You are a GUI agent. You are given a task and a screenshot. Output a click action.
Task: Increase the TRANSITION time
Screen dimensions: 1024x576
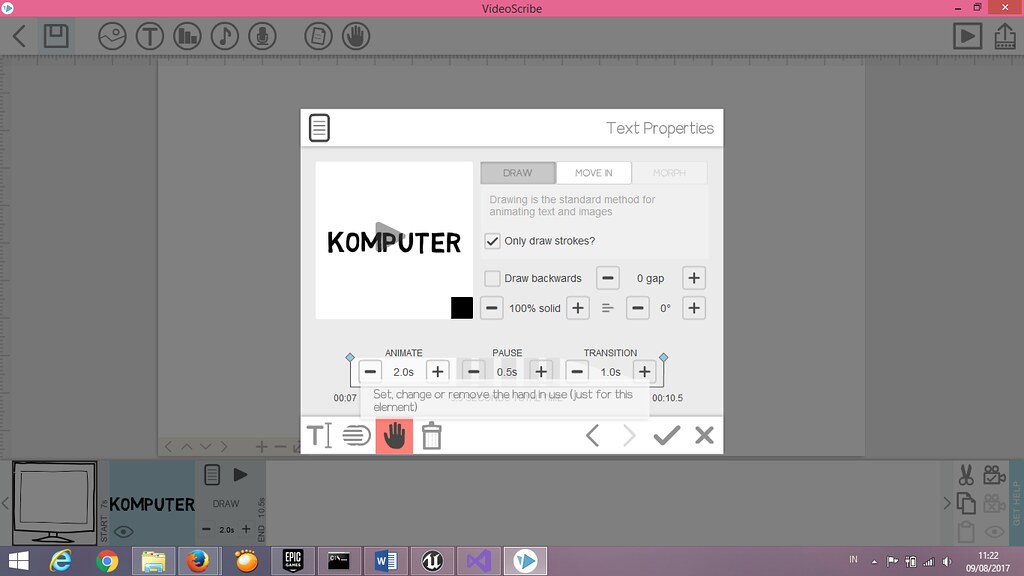(x=645, y=372)
